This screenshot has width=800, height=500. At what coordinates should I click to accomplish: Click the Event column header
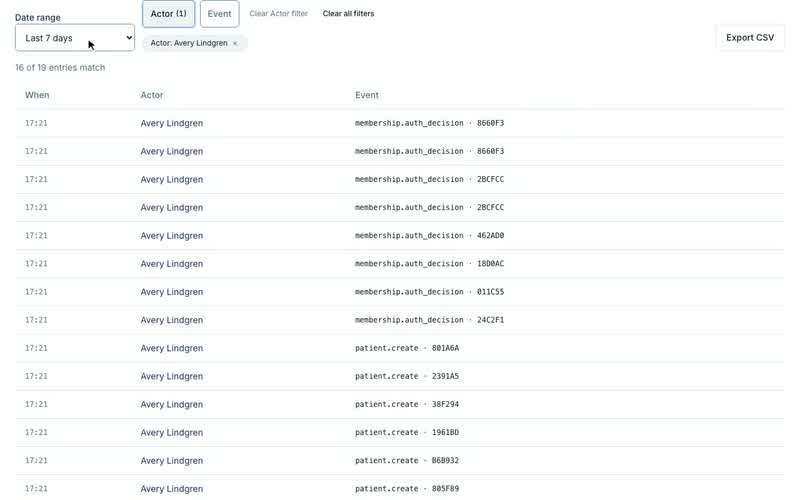point(367,95)
